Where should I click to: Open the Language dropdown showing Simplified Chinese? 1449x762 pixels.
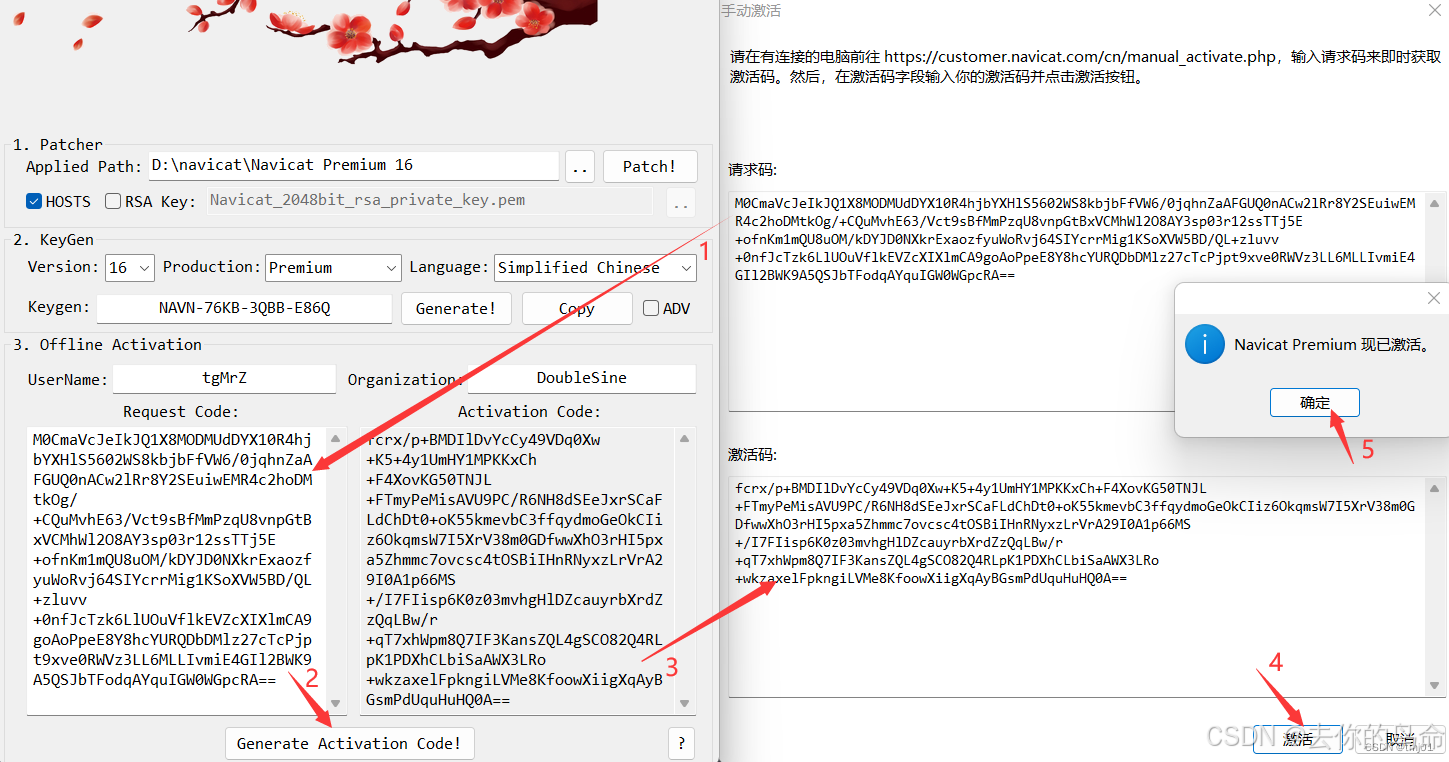596,268
